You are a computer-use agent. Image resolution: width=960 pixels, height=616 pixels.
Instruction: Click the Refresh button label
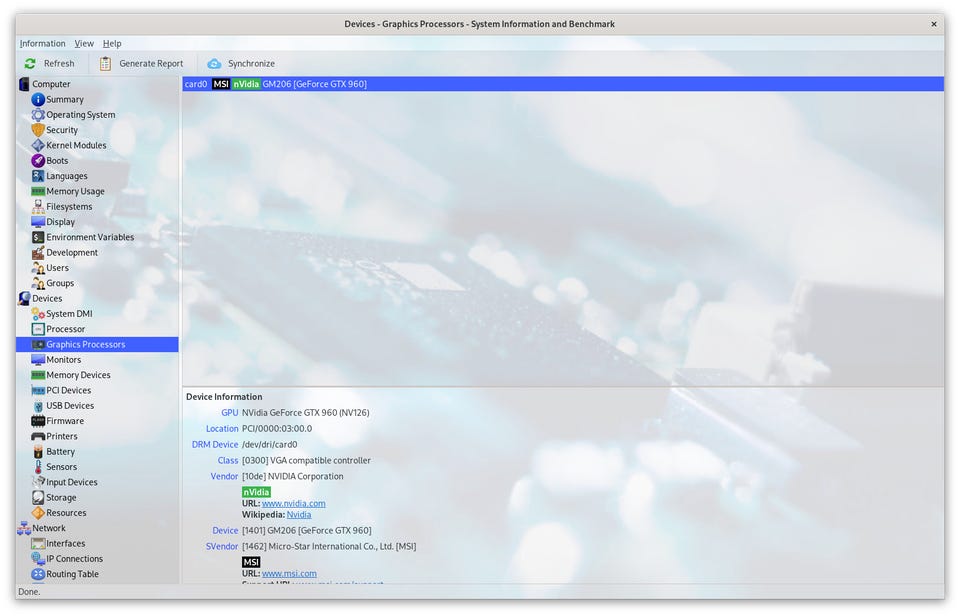59,64
